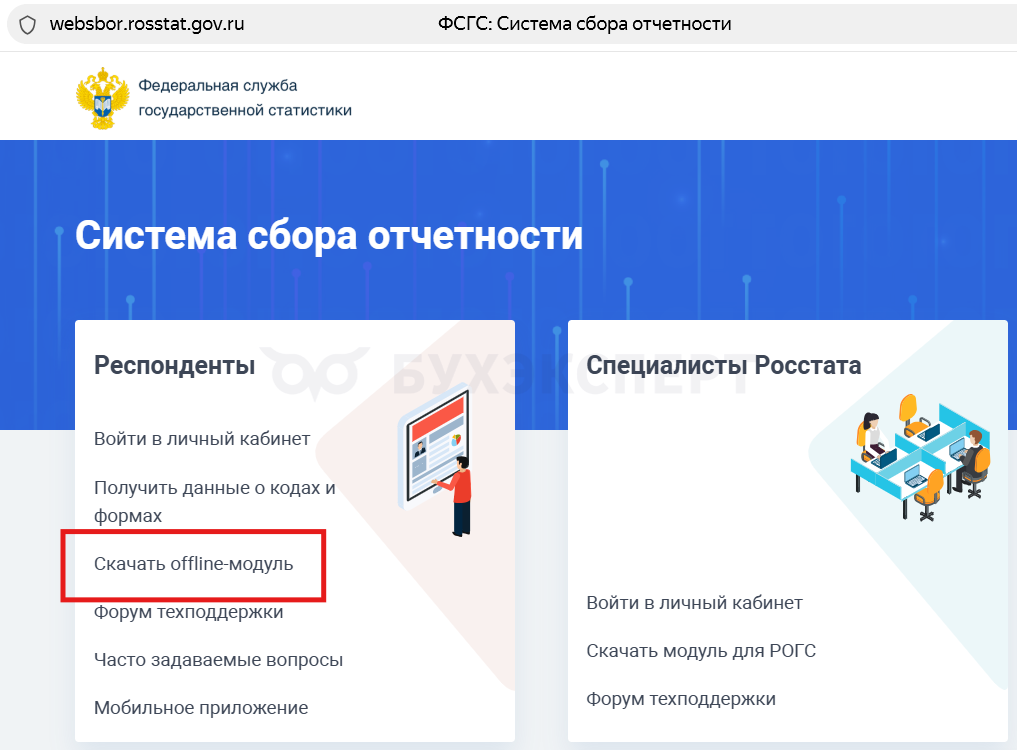Click the man-at-board illustration in Респонденты card
Image resolution: width=1017 pixels, height=750 pixels.
(x=435, y=460)
